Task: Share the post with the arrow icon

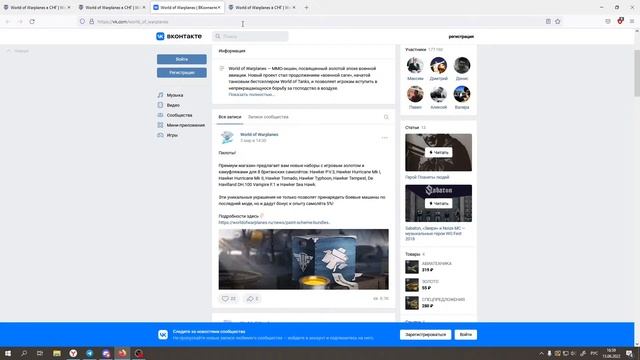Action: [253, 299]
